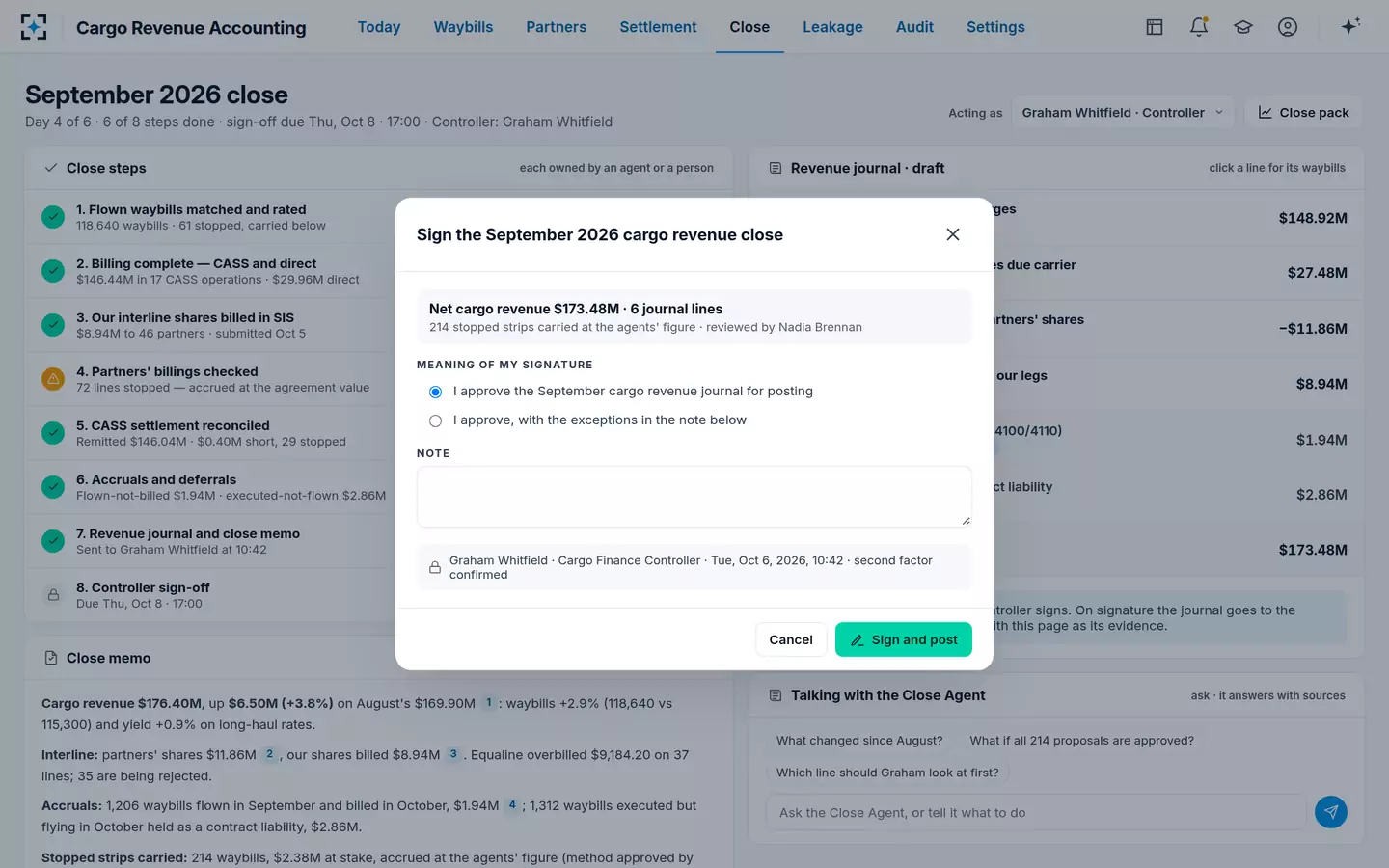This screenshot has width=1389, height=868.
Task: Go to the Partners tab
Action: coord(557,27)
